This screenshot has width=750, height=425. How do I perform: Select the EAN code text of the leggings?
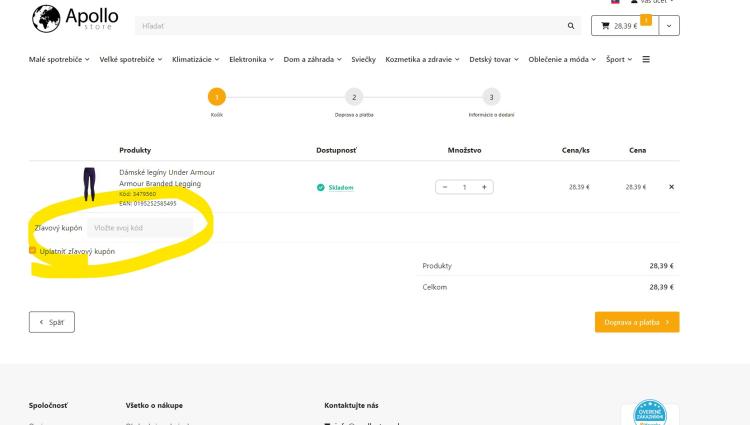point(148,203)
